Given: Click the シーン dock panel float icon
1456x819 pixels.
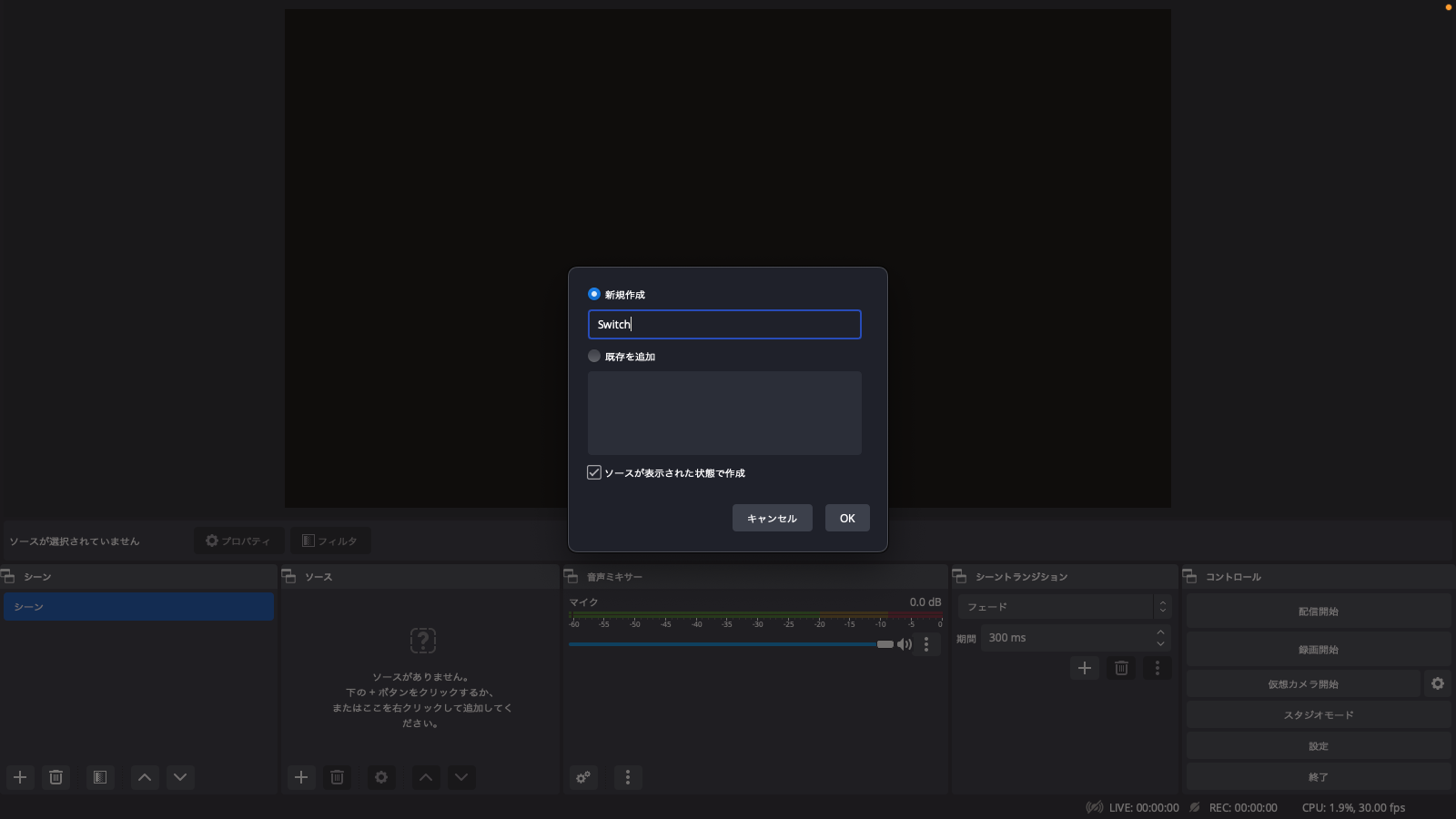Looking at the screenshot, I should pyautogui.click(x=8, y=577).
